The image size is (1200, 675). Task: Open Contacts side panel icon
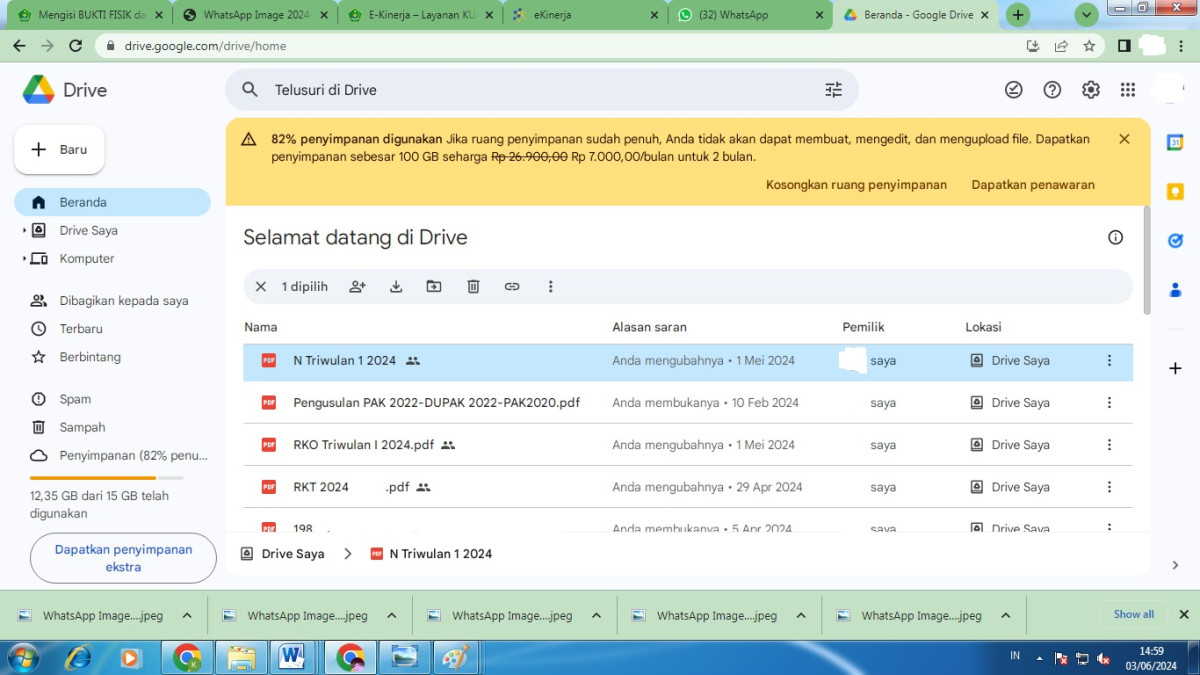tap(1175, 290)
